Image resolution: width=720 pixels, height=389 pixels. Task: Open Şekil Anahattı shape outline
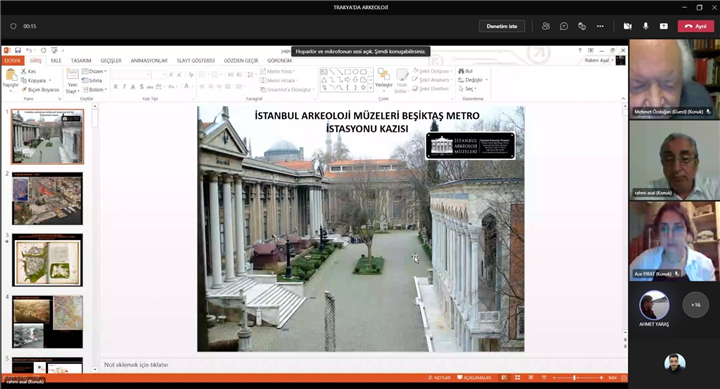coord(432,80)
